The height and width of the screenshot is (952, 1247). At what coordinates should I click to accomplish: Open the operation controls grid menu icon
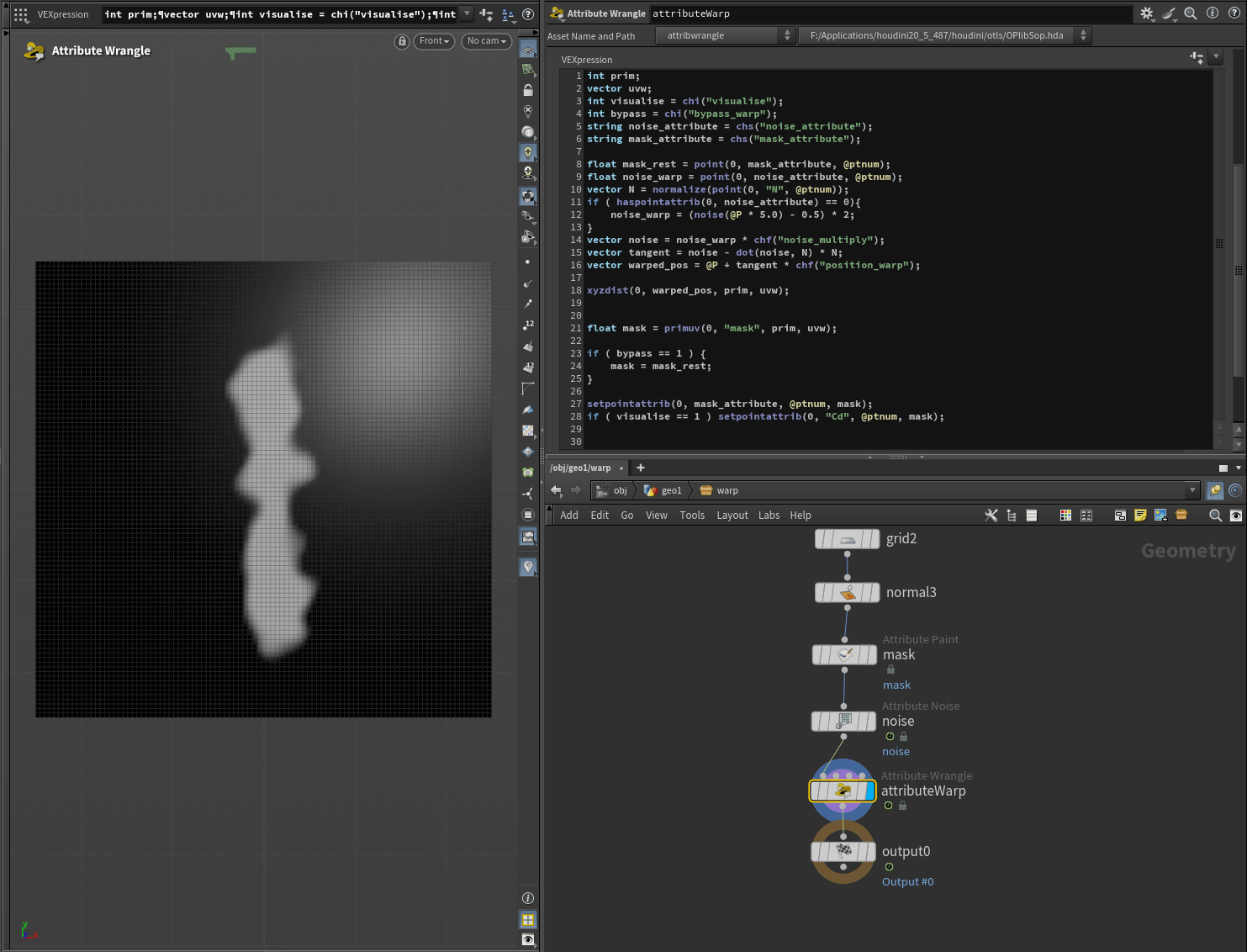[21, 14]
